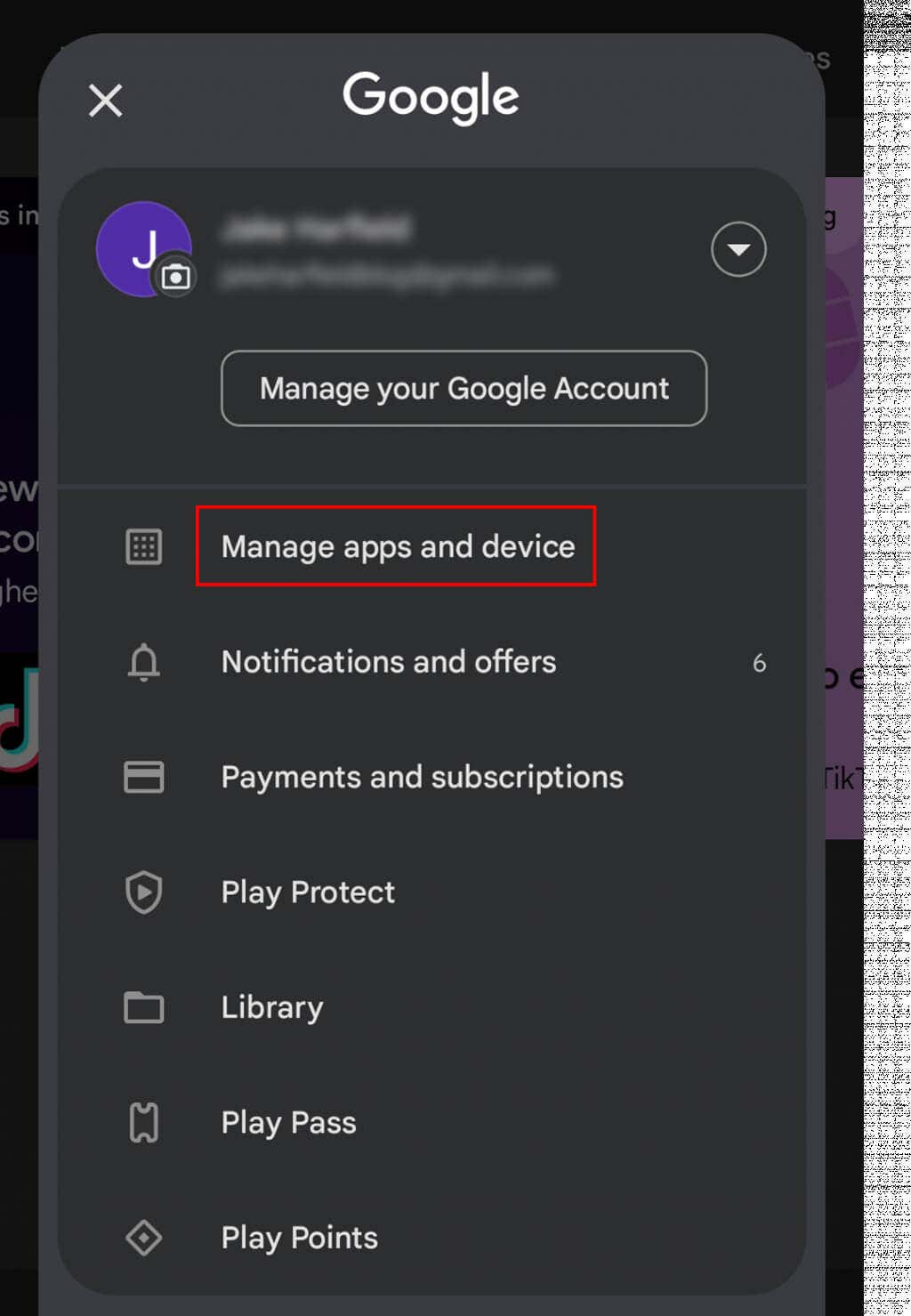Screen dimensions: 911x1316
Task: Open the Library section
Action: pyautogui.click(x=272, y=1008)
